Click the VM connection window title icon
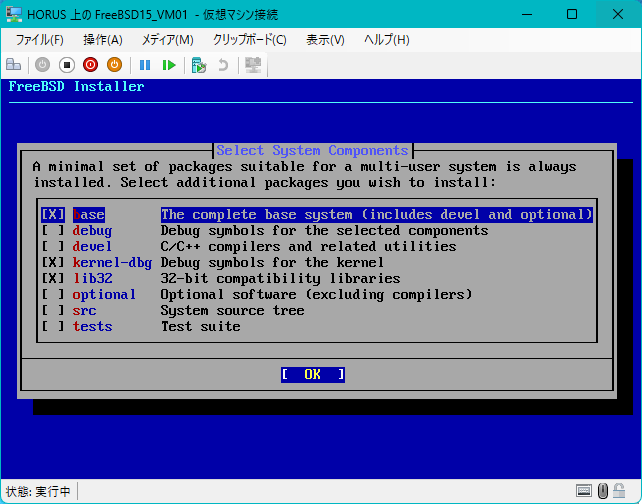Image resolution: width=642 pixels, height=504 pixels. pyautogui.click(x=14, y=15)
